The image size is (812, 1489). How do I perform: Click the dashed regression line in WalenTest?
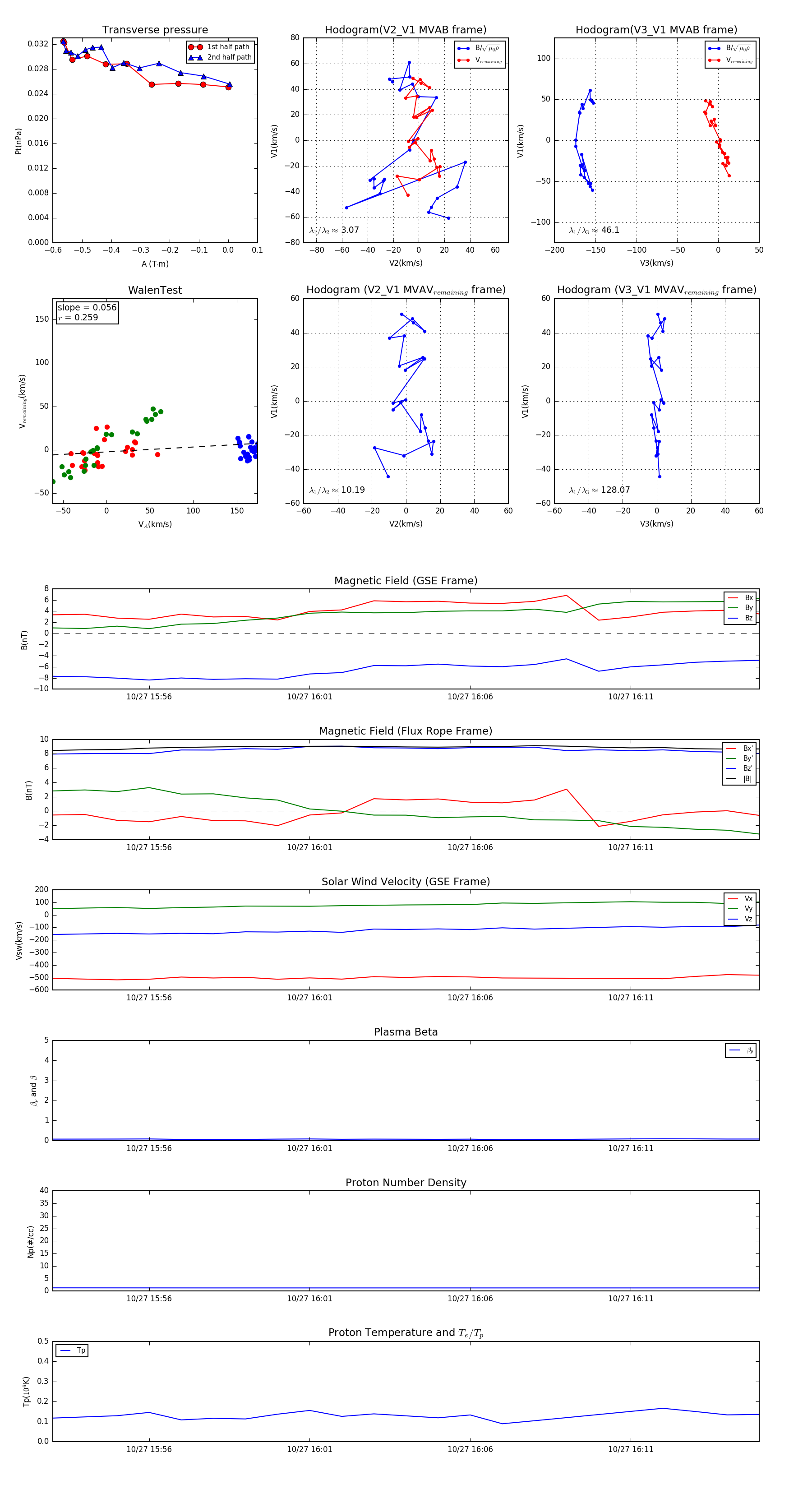[155, 449]
